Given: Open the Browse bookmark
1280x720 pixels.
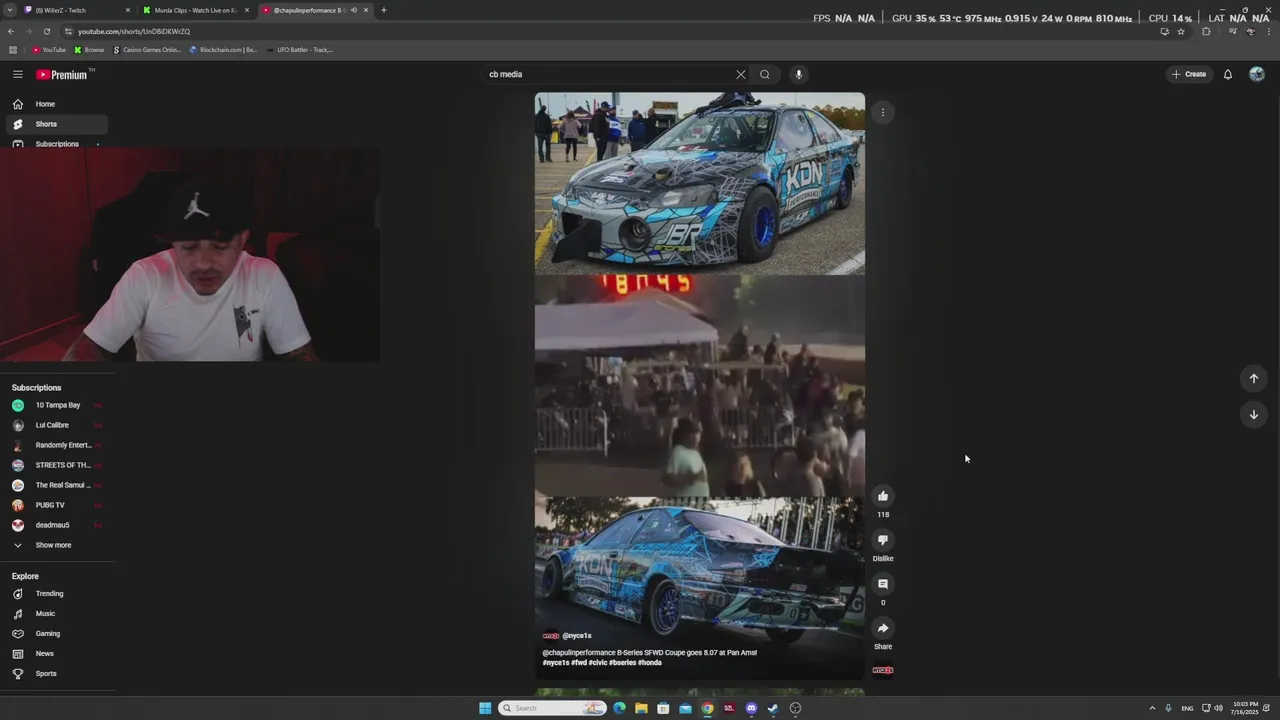Looking at the screenshot, I should point(89,49).
